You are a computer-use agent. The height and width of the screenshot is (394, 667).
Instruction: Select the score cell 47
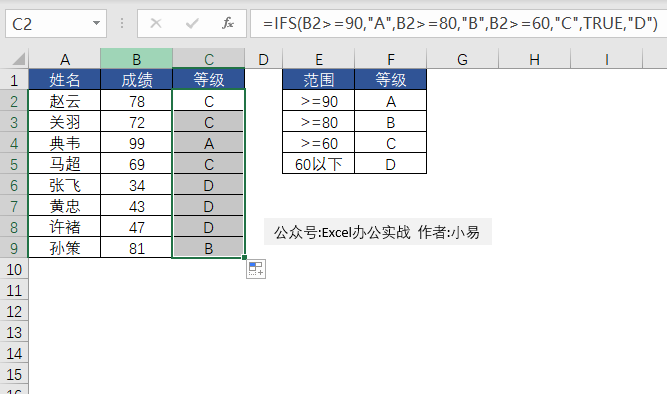pos(137,227)
